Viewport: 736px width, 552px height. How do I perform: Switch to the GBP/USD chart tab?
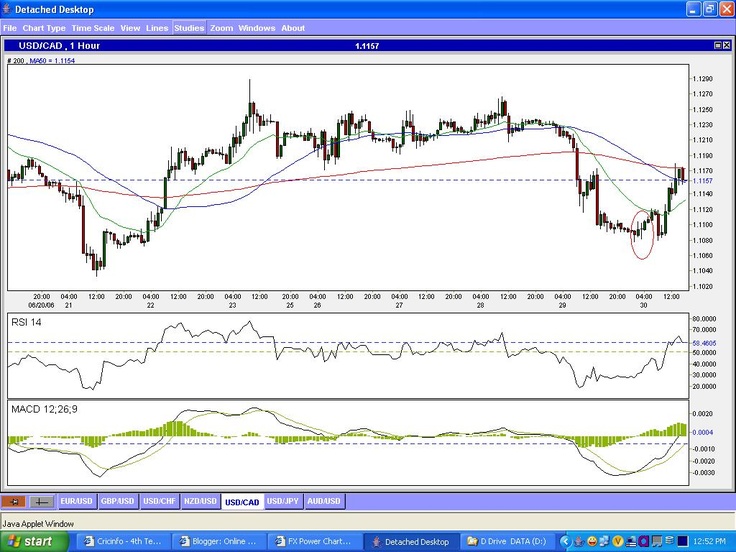coord(117,501)
